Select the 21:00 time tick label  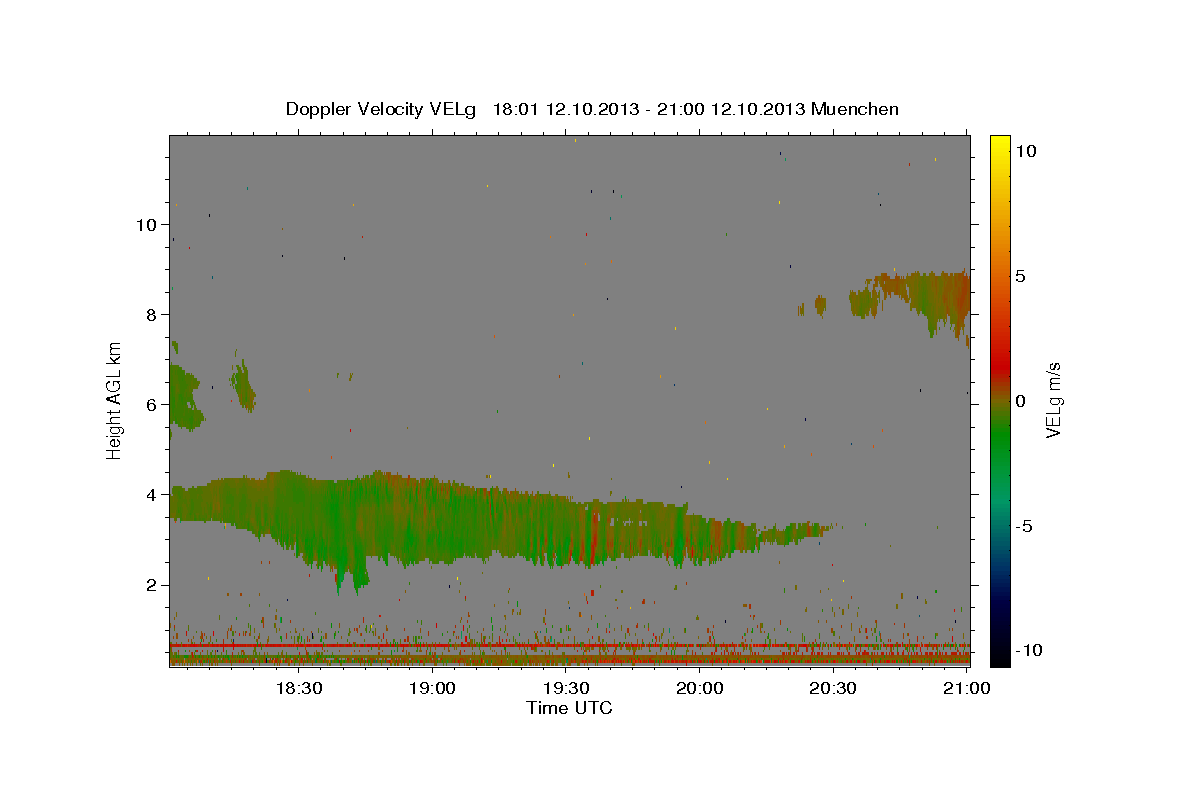click(x=966, y=688)
